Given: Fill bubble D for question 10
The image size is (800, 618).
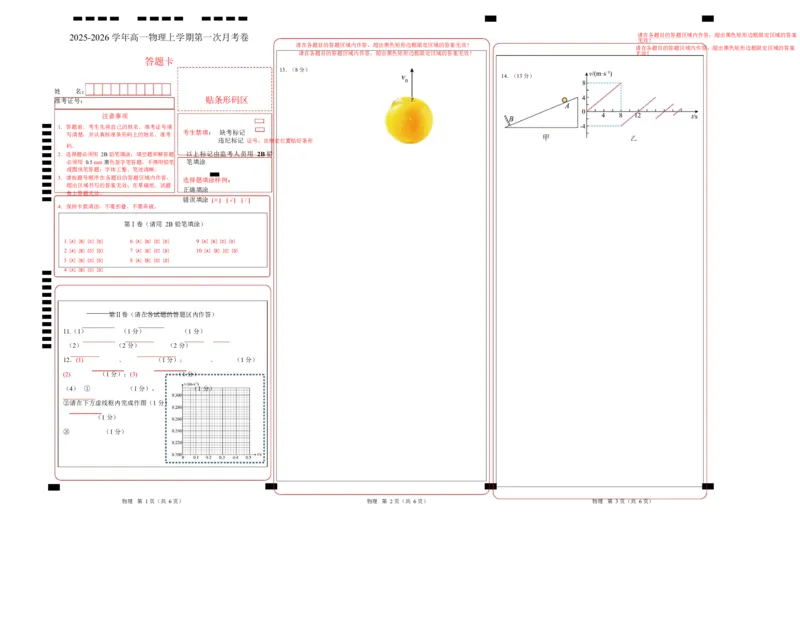Looking at the screenshot, I should point(235,250).
